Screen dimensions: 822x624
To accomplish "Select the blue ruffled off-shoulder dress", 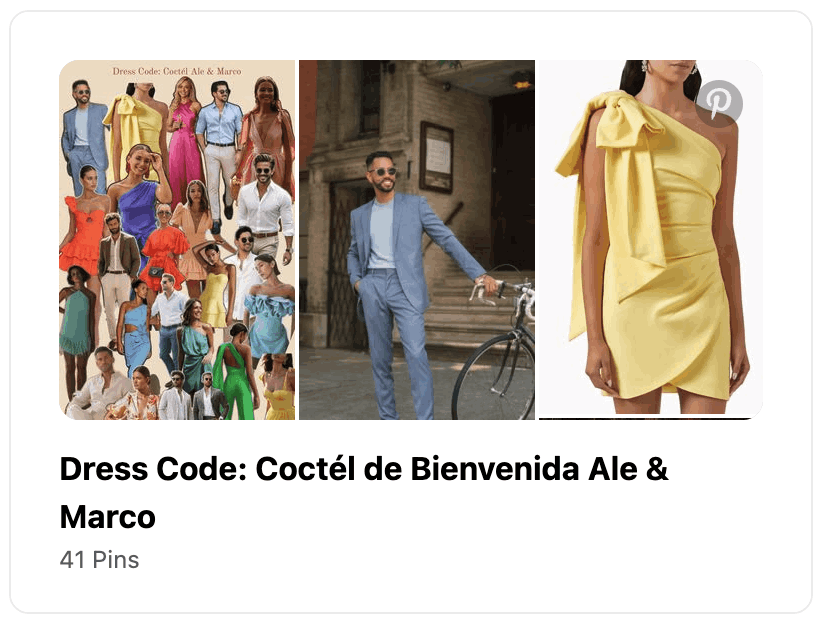I will (268, 322).
